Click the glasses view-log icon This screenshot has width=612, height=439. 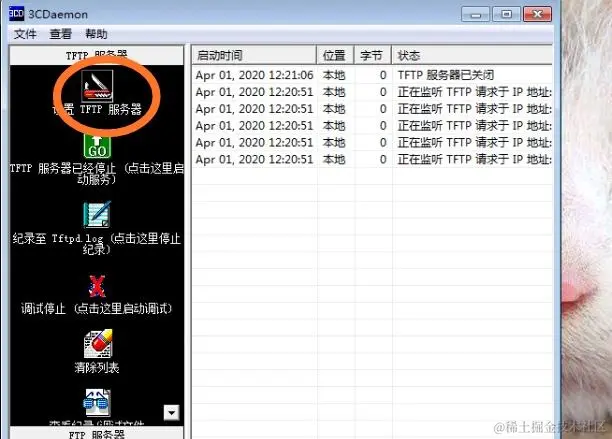(x=97, y=403)
